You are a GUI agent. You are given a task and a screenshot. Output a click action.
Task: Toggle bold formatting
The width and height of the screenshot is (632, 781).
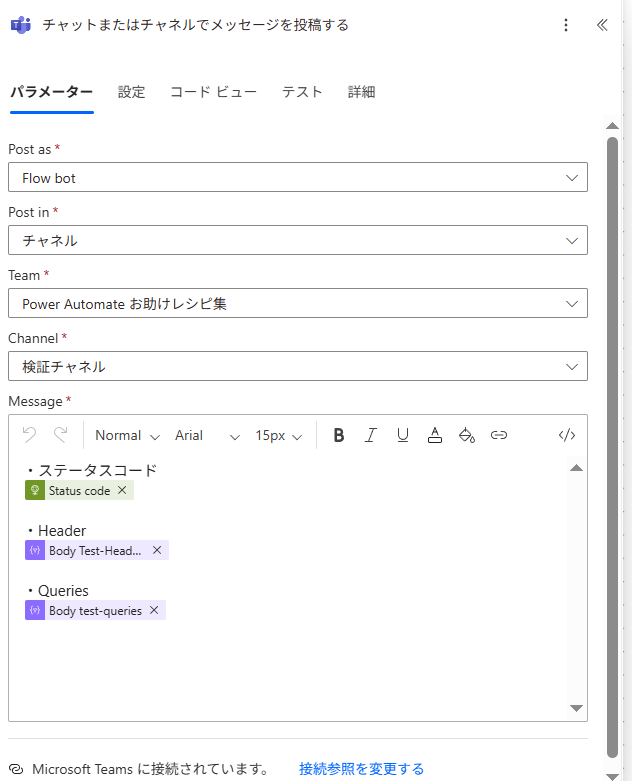339,435
